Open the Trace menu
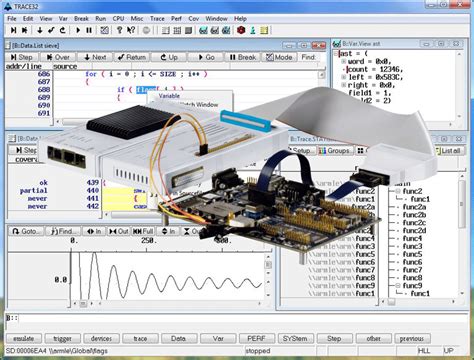 tap(157, 19)
